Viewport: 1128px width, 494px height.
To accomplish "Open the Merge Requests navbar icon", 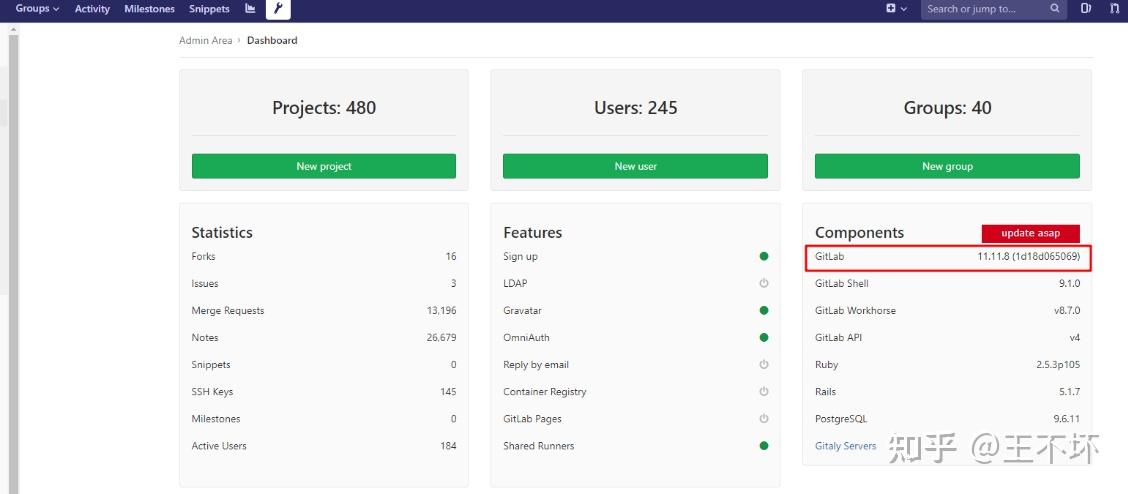I will 1114,9.
